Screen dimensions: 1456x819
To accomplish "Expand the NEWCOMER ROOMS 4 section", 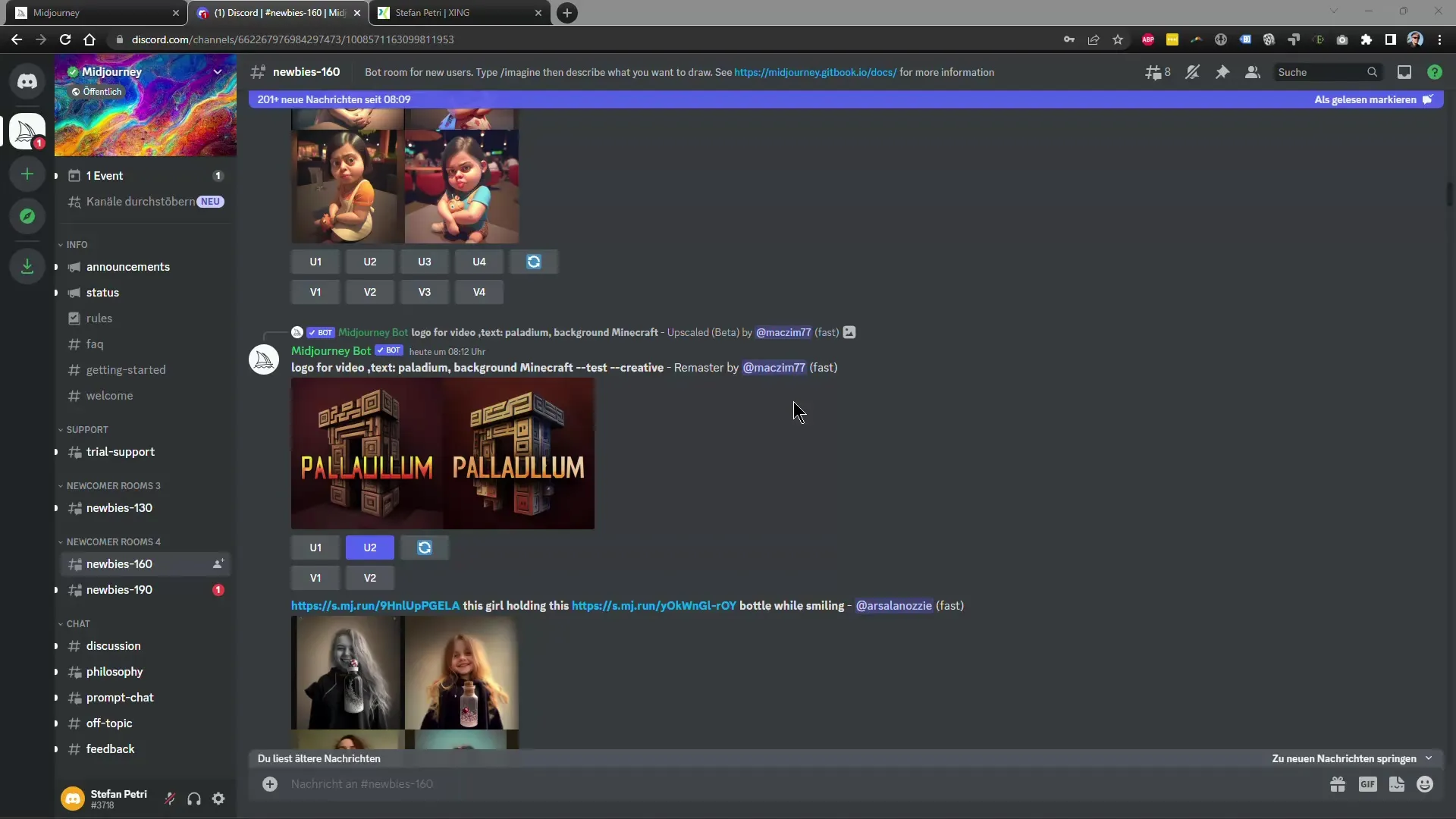I will click(x=112, y=541).
